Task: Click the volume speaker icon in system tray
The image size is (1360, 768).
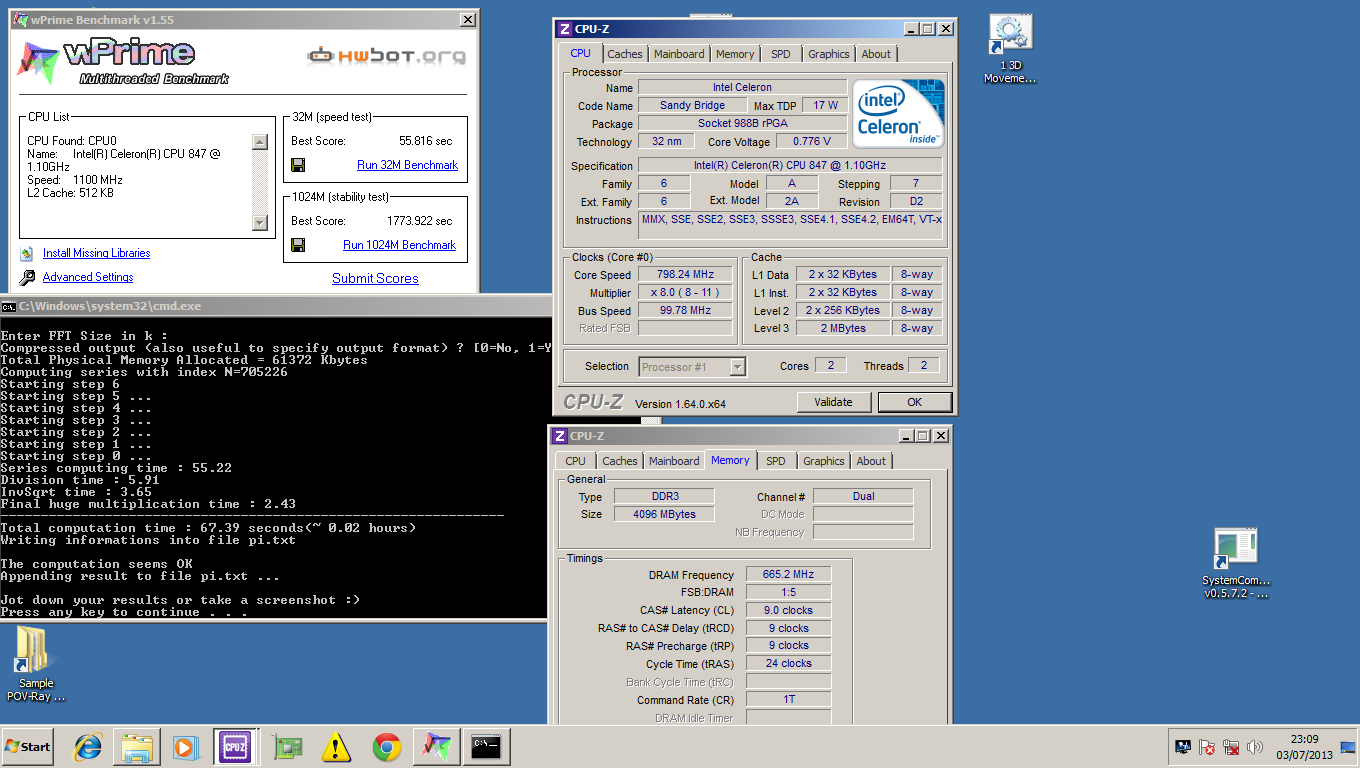Action: tap(1255, 747)
